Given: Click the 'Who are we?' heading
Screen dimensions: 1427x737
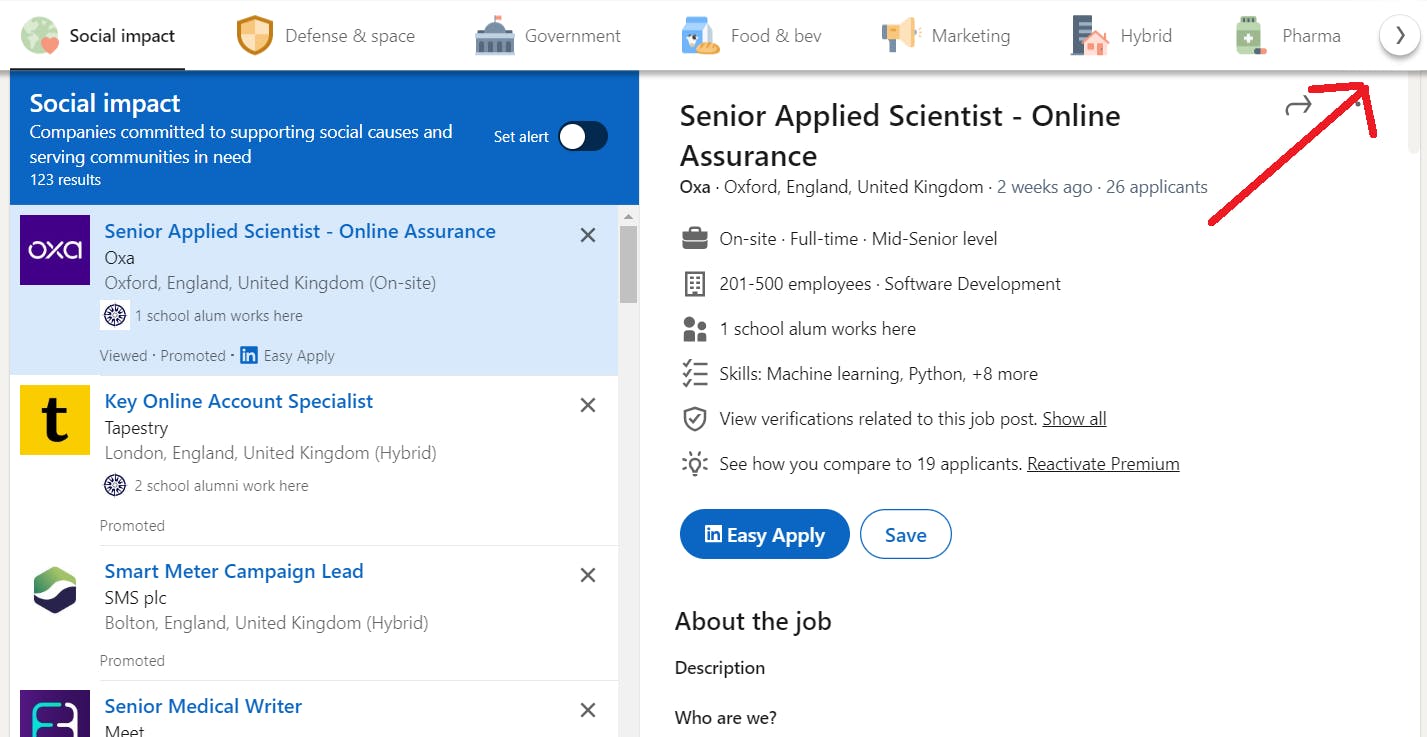Looking at the screenshot, I should point(726,718).
